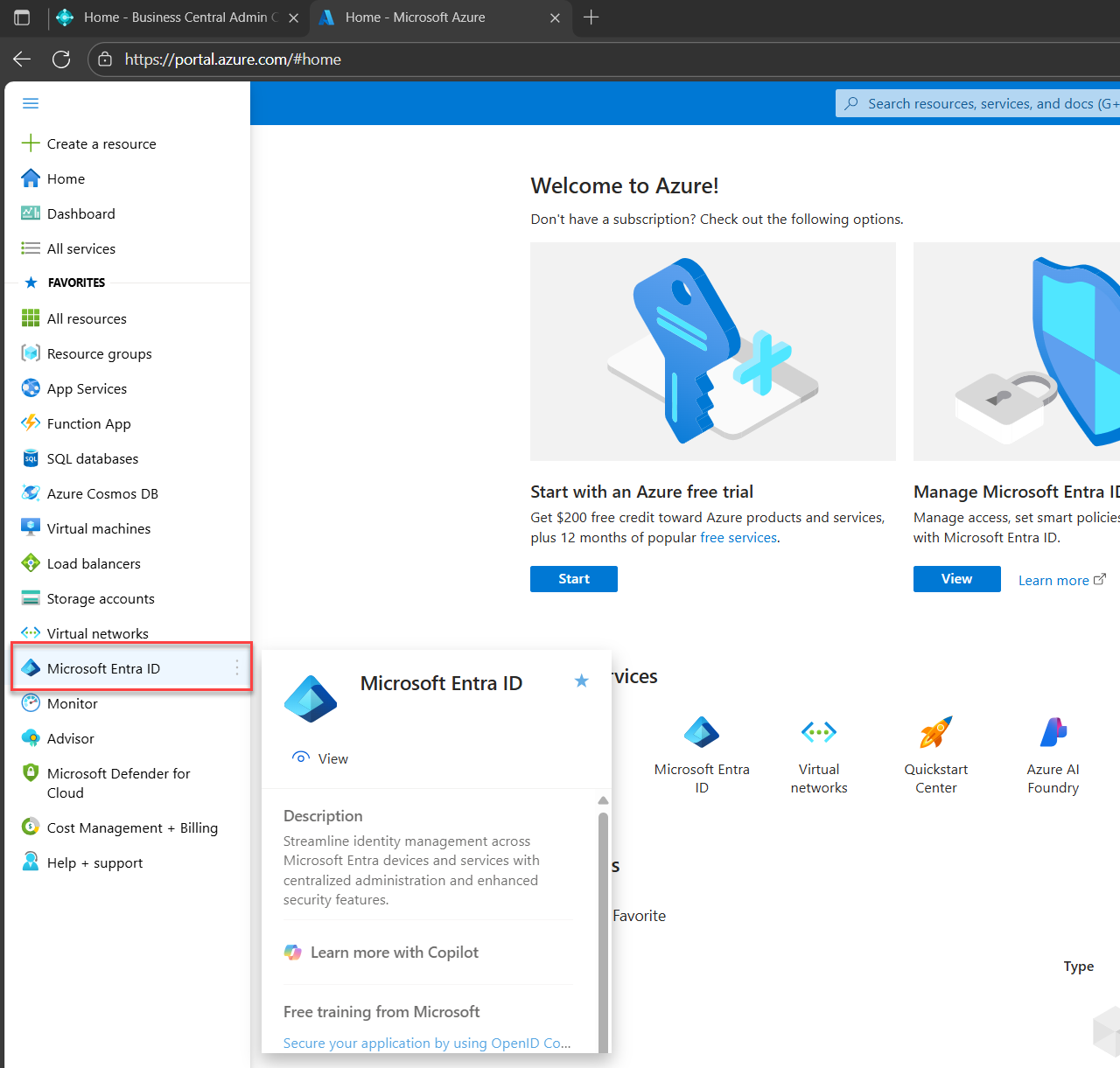Viewport: 1120px width, 1068px height.
Task: Click the Monitor gauge icon
Action: coord(31,703)
